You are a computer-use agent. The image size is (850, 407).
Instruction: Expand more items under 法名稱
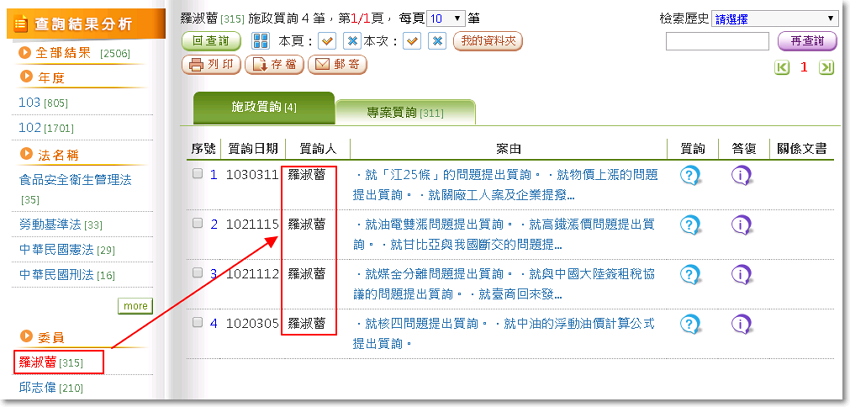point(135,305)
